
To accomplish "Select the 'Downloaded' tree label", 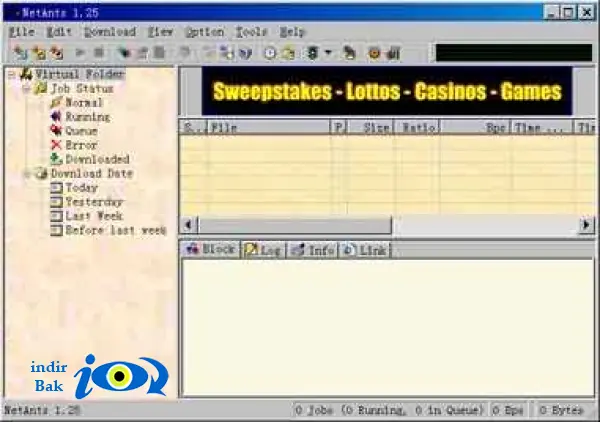I will [98, 159].
